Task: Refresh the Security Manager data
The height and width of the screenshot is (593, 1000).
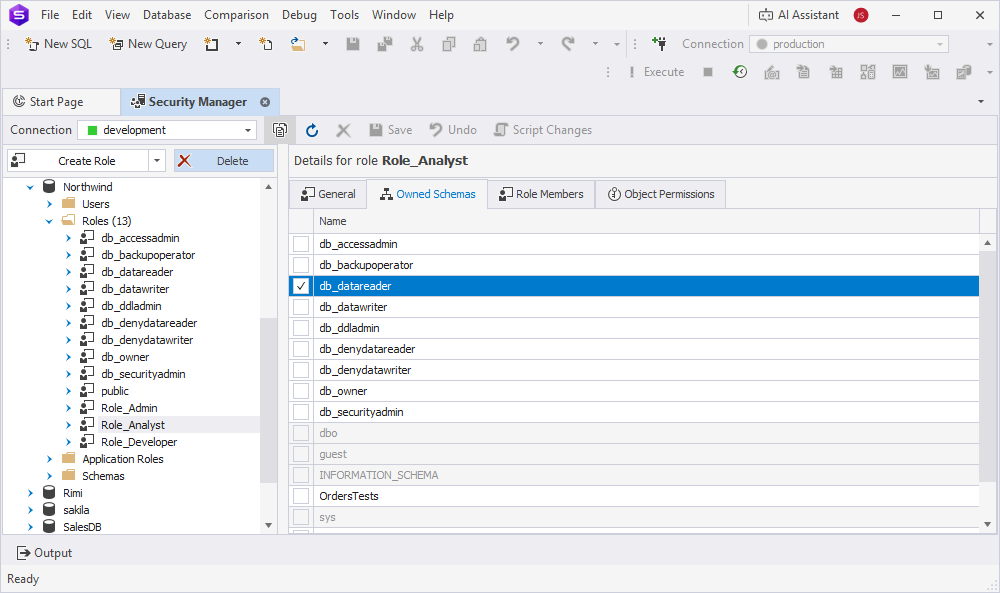Action: tap(311, 129)
